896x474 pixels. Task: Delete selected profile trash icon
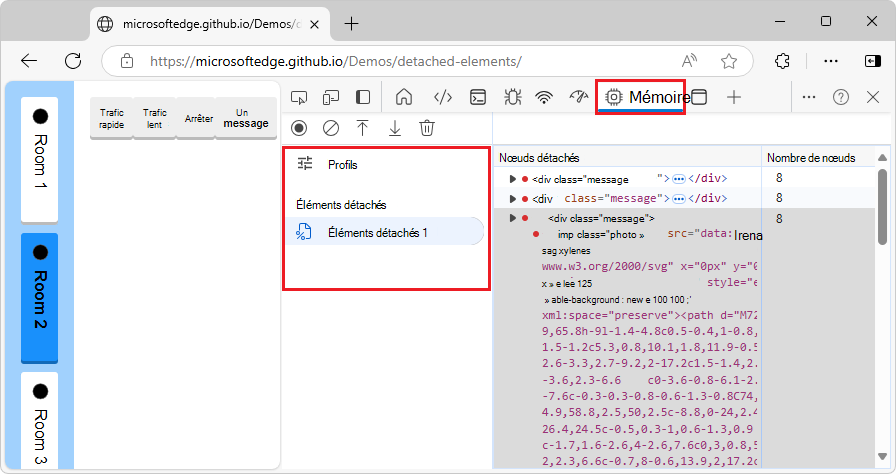click(427, 128)
